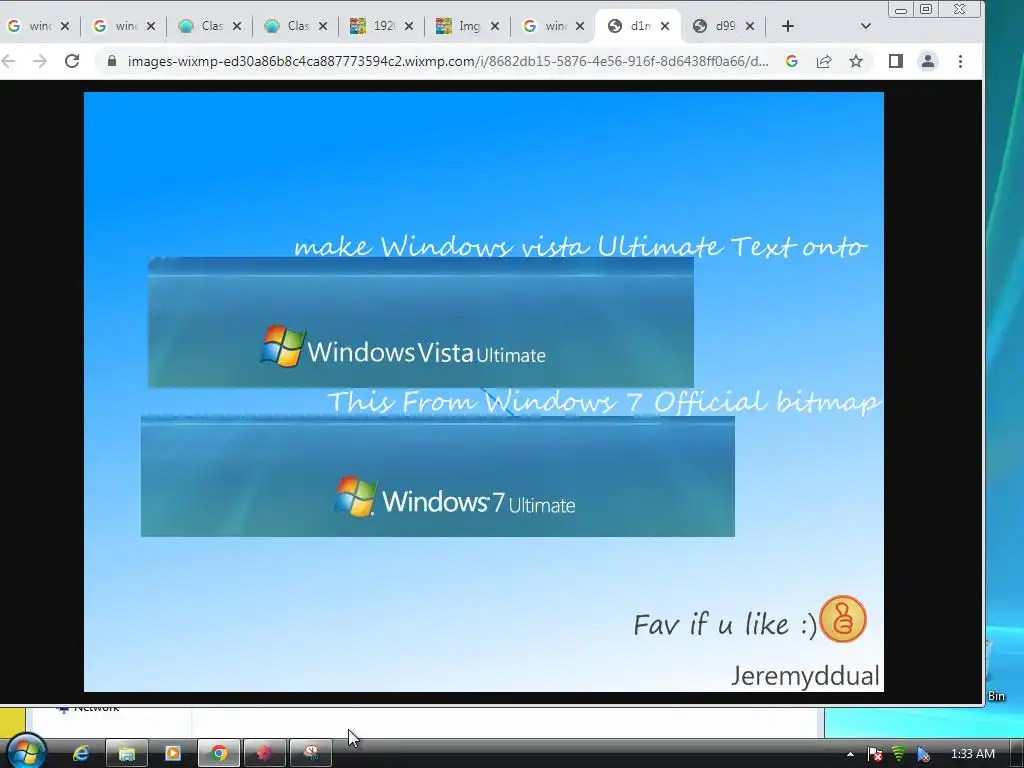Open Windows Explorer from taskbar
1024x768 pixels.
click(127, 754)
